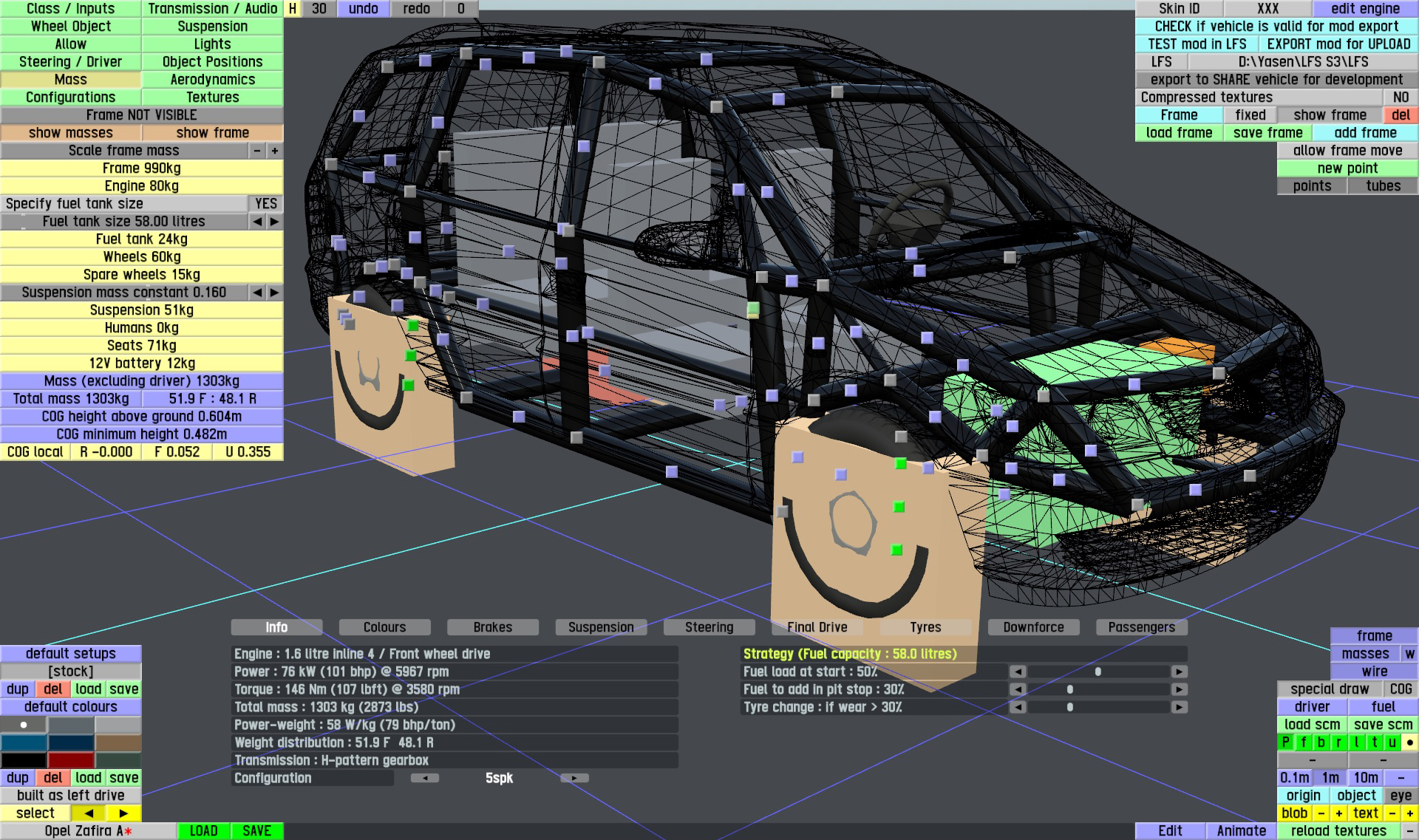The image size is (1419, 840).
Task: Toggle Specify fuel tank size YES
Action: pos(265,204)
